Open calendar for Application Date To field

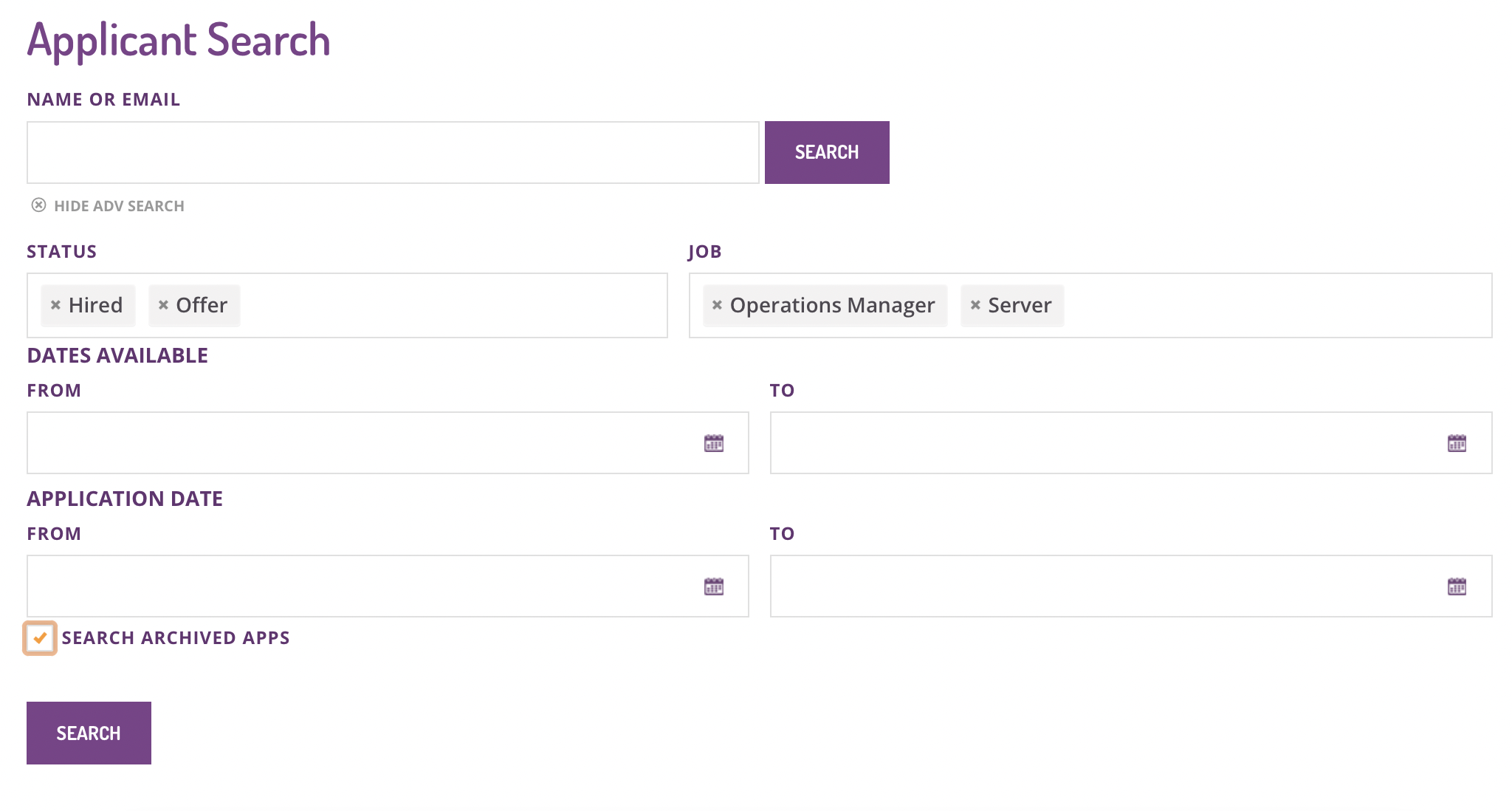(1457, 586)
